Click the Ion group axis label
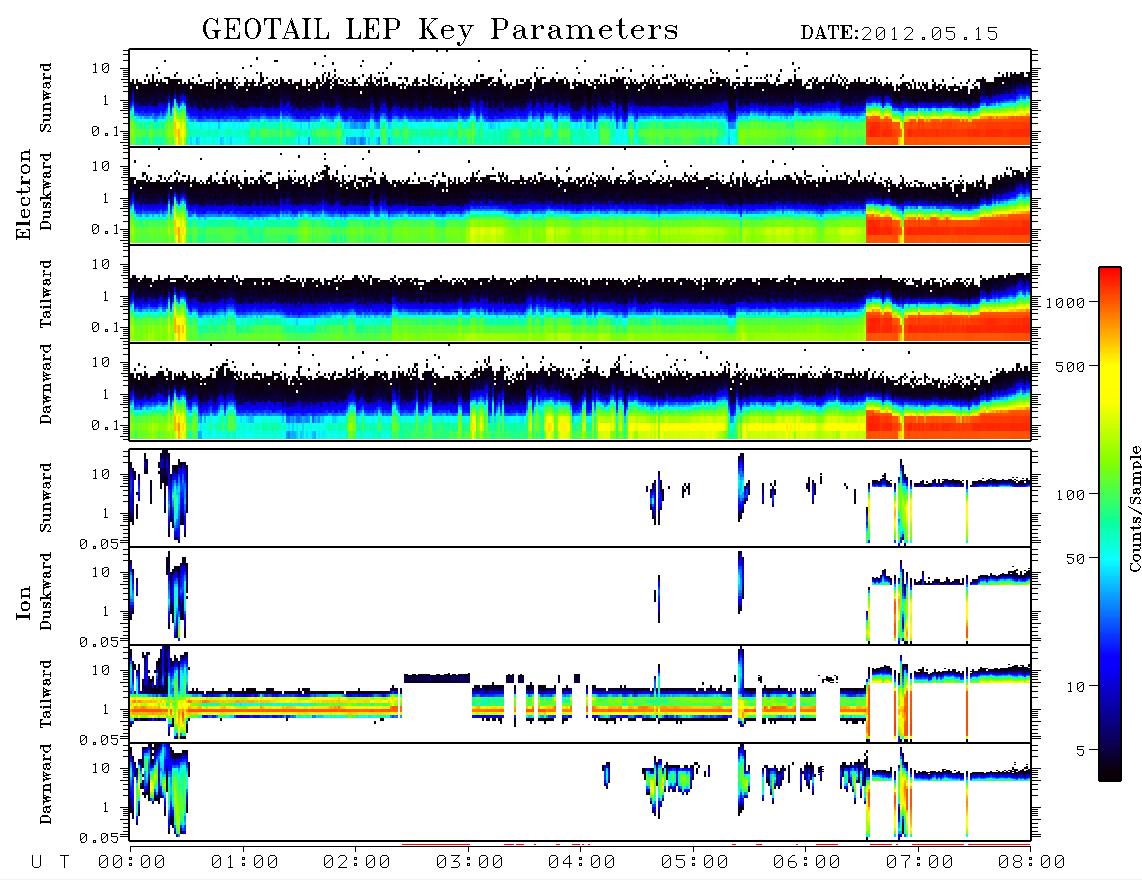This screenshot has height=880, width=1142. (23, 602)
